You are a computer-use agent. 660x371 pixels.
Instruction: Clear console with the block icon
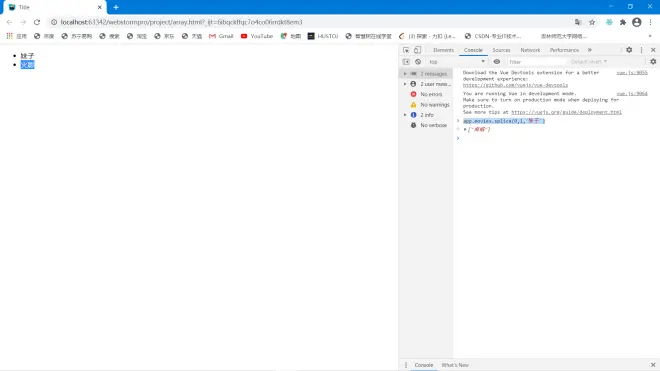point(418,62)
